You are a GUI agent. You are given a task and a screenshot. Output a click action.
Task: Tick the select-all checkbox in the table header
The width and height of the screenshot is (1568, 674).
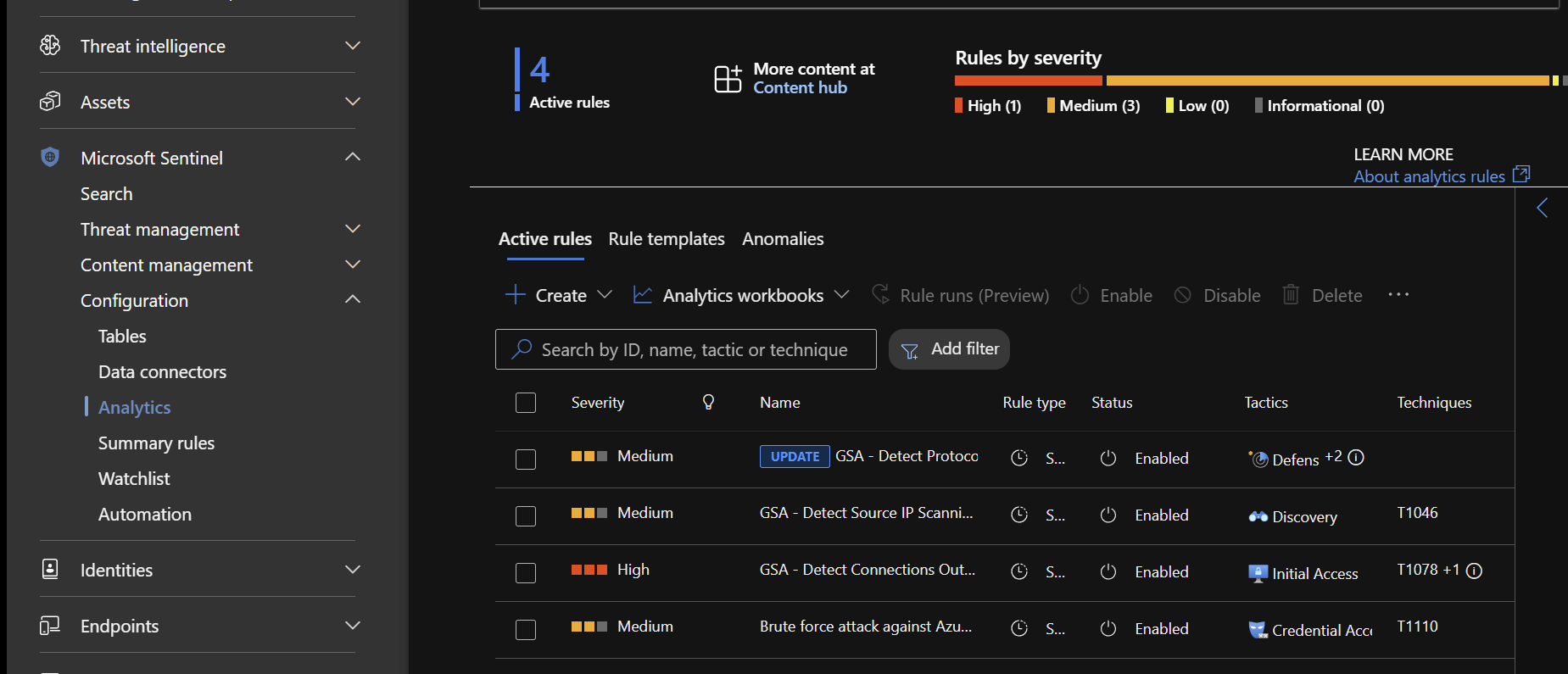pos(526,403)
